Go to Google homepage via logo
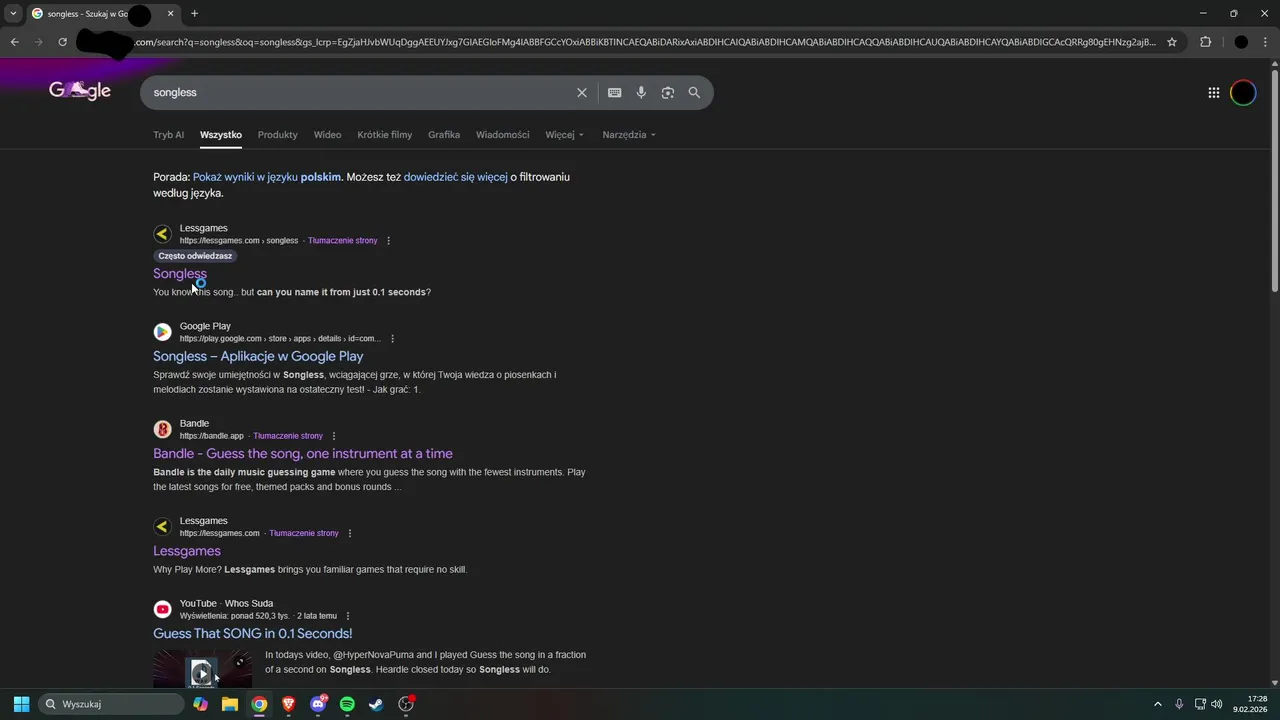 [80, 90]
